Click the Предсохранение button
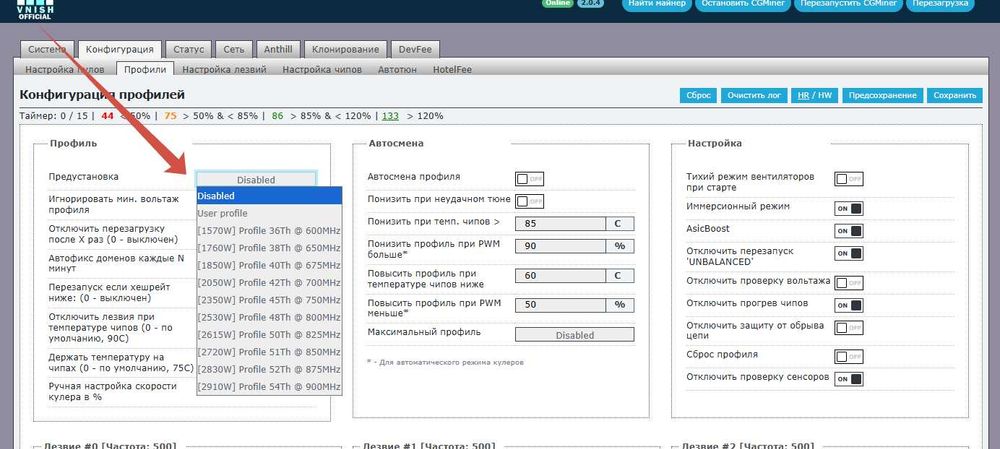The width and height of the screenshot is (1000, 449). (883, 96)
